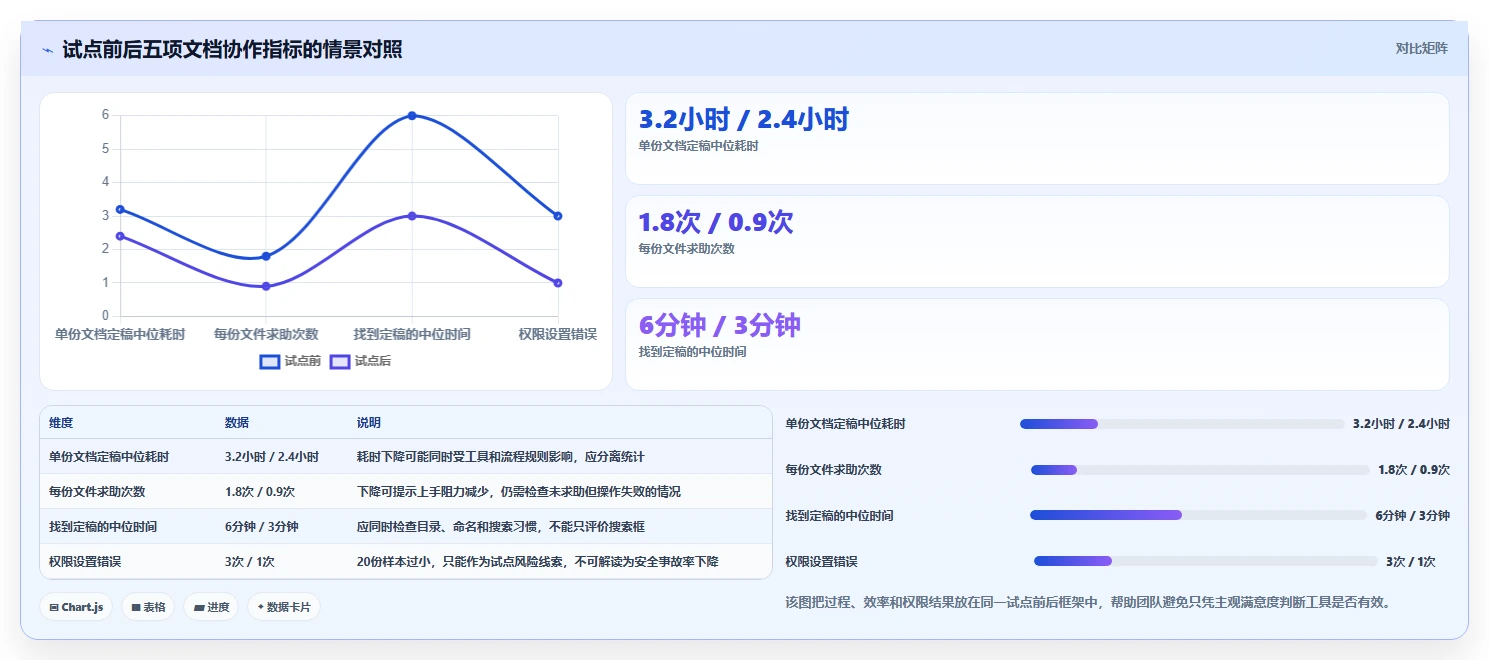This screenshot has height=660, width=1489.
Task: Click the 3.2小时 / 2.4小时 data card
Action: pyautogui.click(x=1037, y=138)
